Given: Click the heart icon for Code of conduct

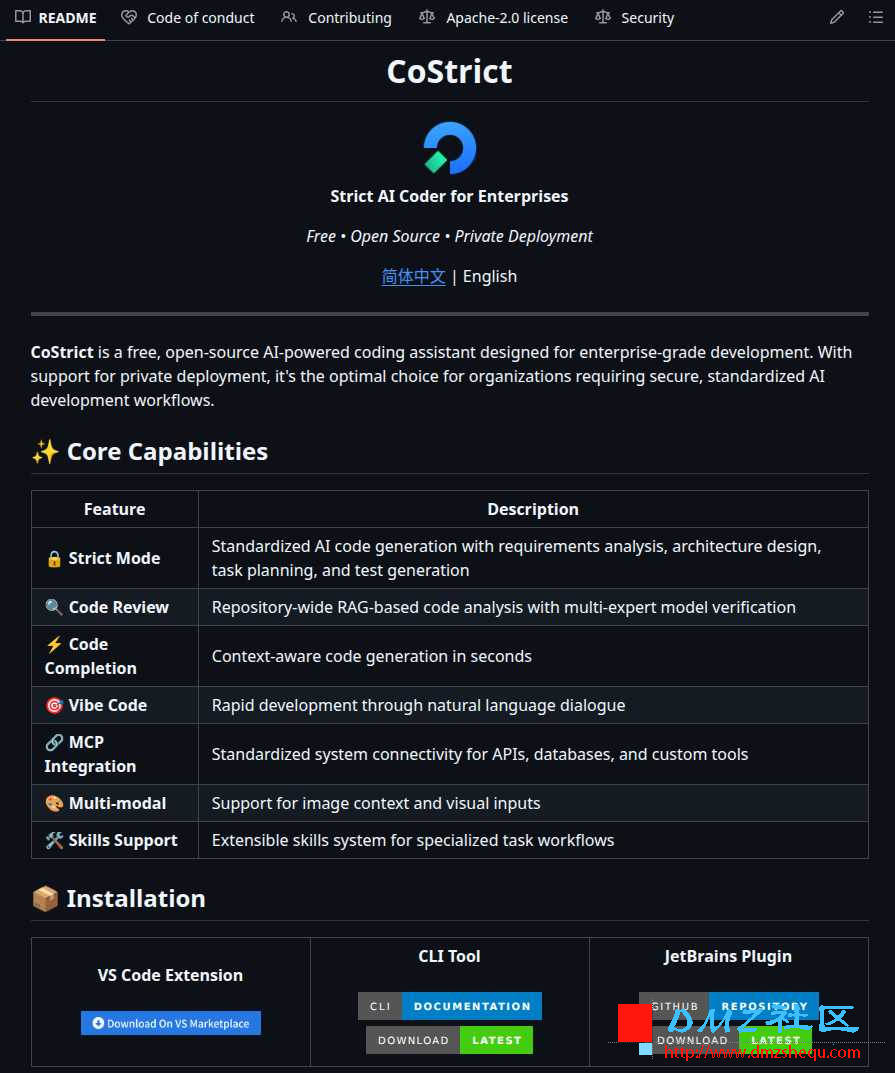Looking at the screenshot, I should (129, 18).
